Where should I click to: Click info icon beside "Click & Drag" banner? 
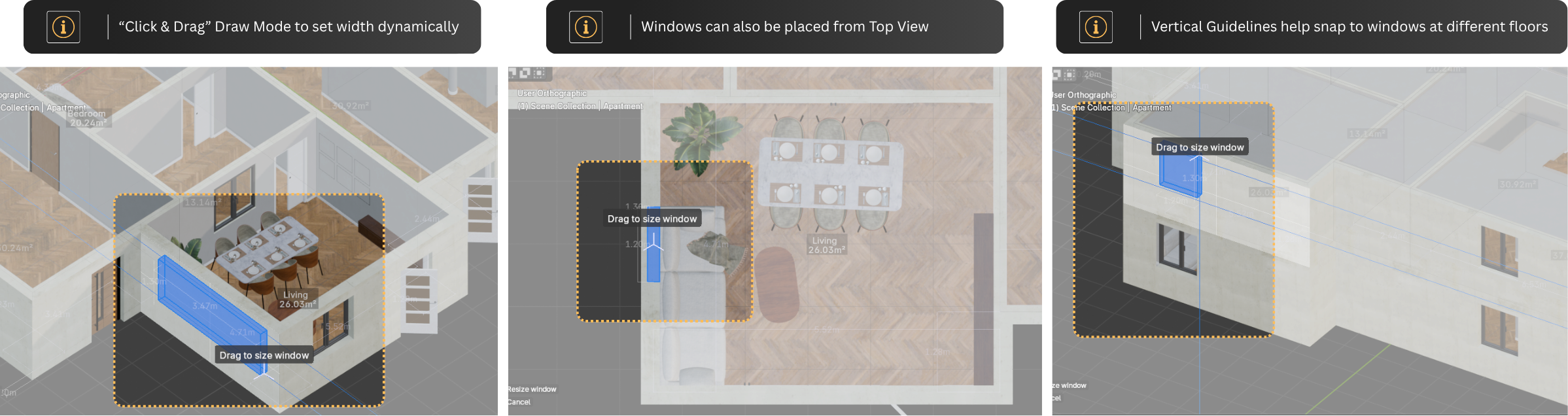coord(63,27)
